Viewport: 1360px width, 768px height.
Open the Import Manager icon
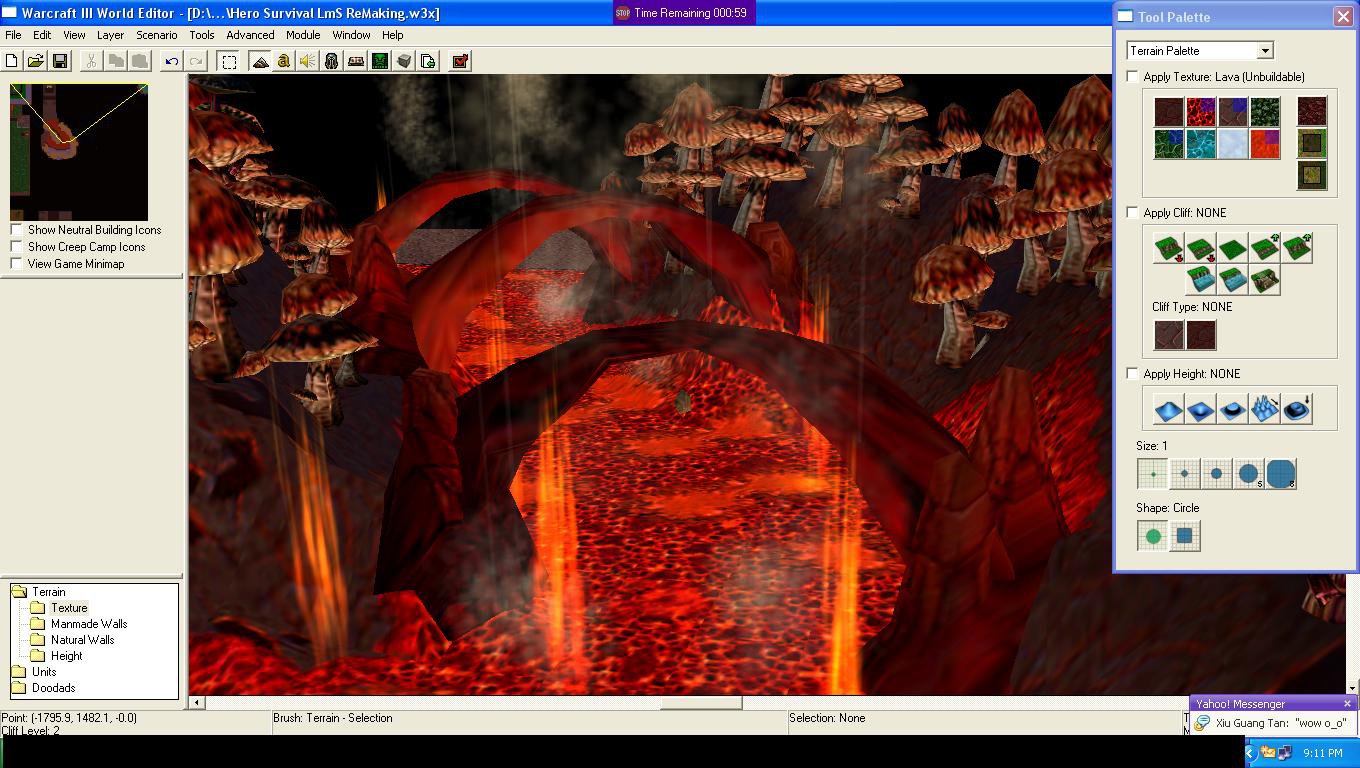click(x=428, y=61)
